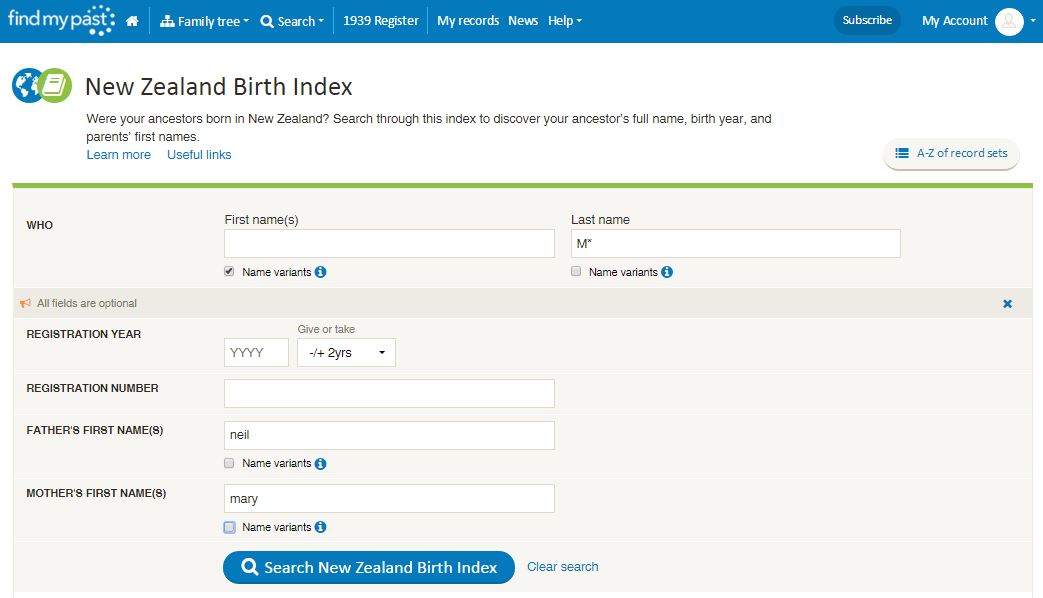Click the Clear search link
Screen dimensions: 1043x598
coord(562,567)
